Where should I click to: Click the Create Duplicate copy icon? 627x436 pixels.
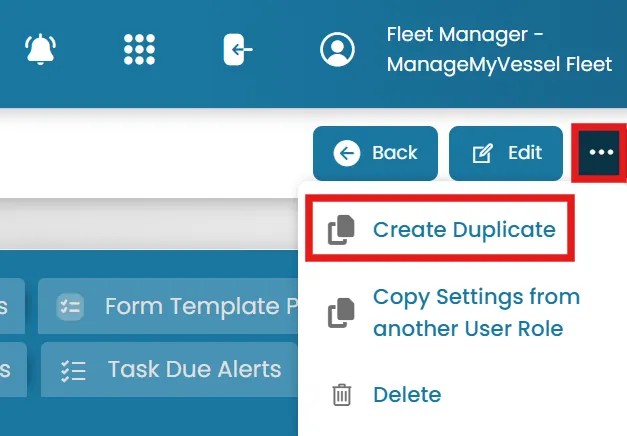(341, 230)
